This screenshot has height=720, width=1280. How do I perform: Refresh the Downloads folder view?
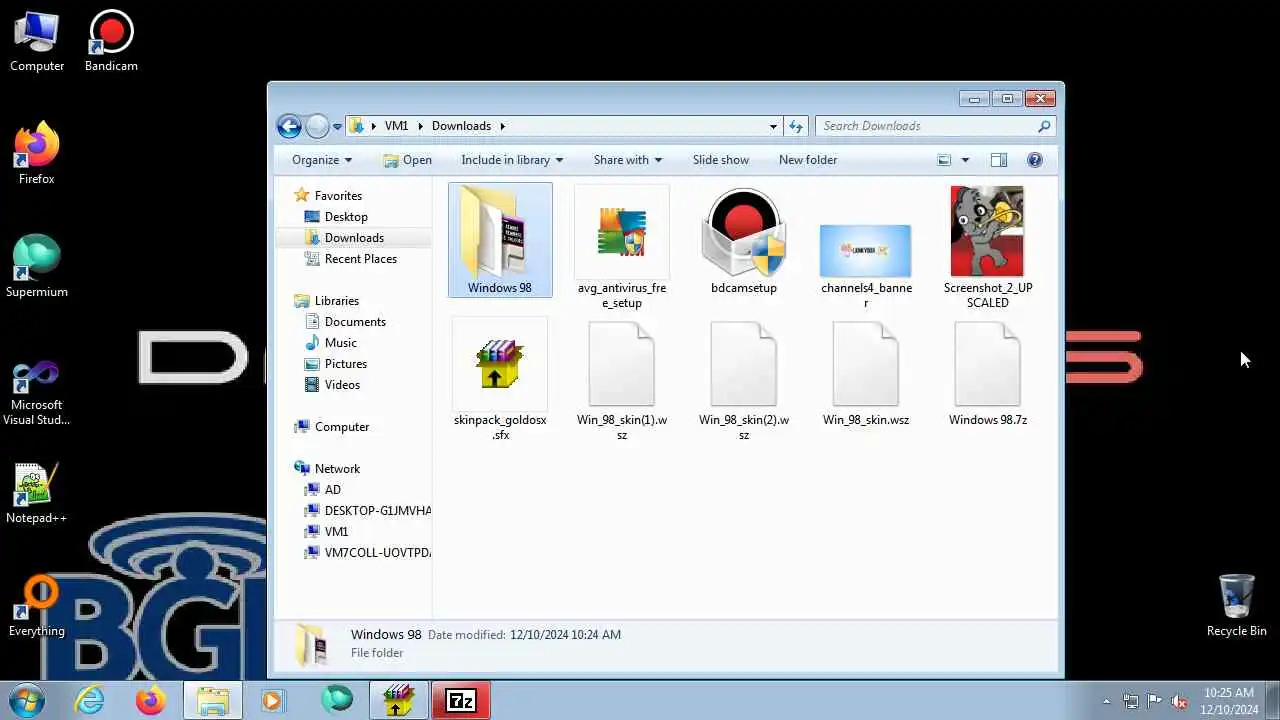(x=796, y=126)
